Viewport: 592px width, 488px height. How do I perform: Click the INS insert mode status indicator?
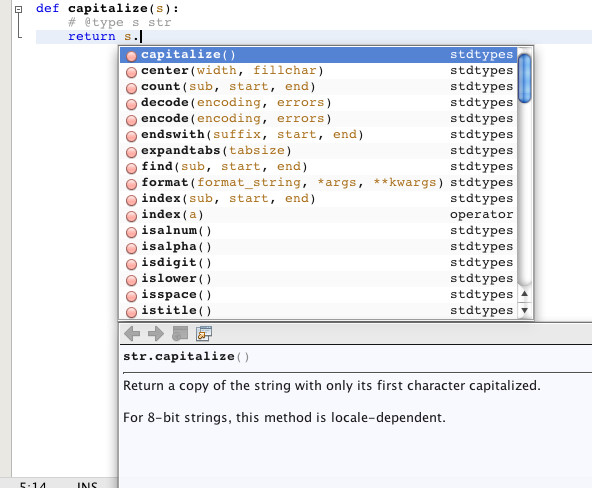click(x=87, y=484)
